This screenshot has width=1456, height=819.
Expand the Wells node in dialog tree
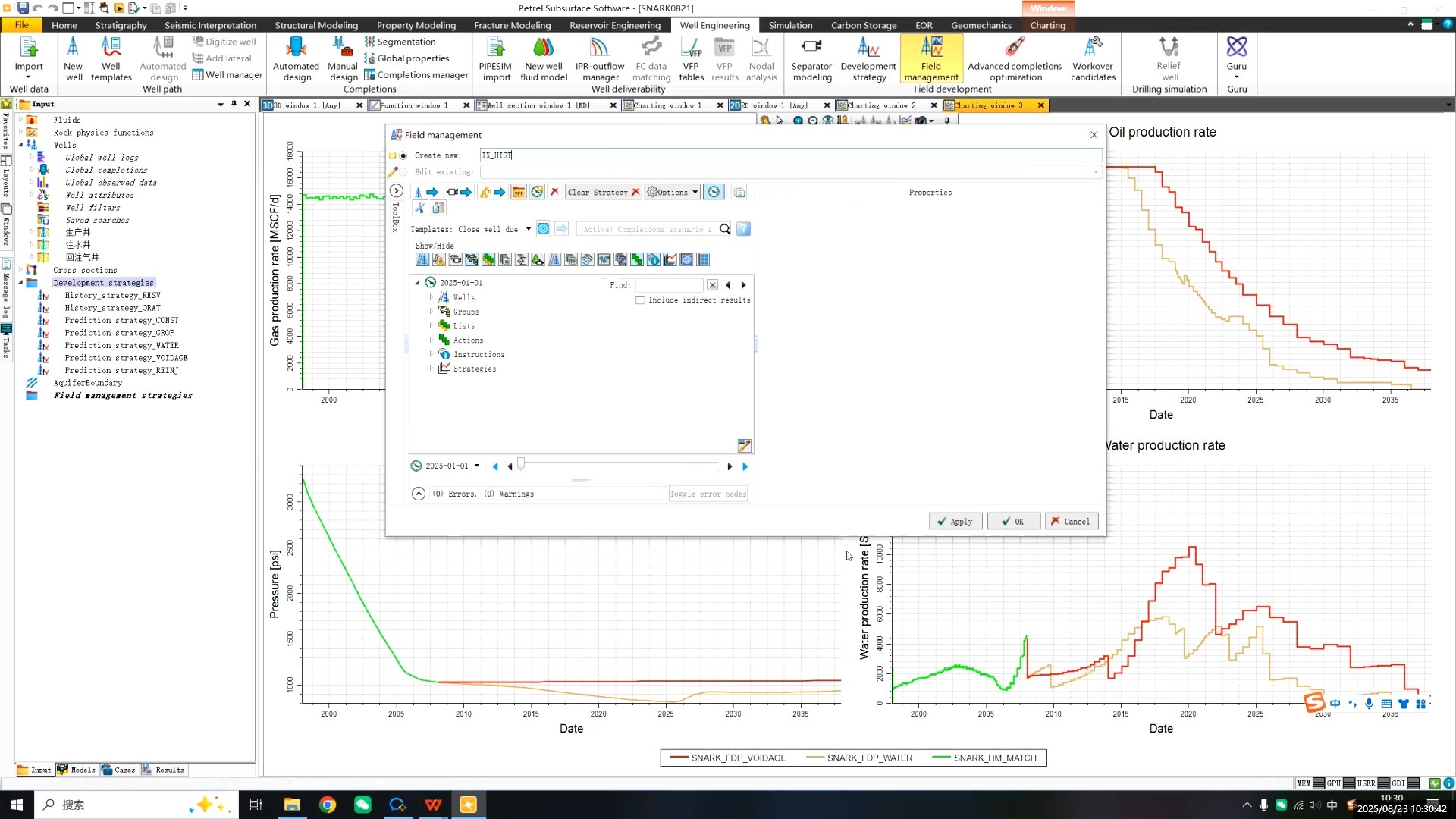(431, 297)
